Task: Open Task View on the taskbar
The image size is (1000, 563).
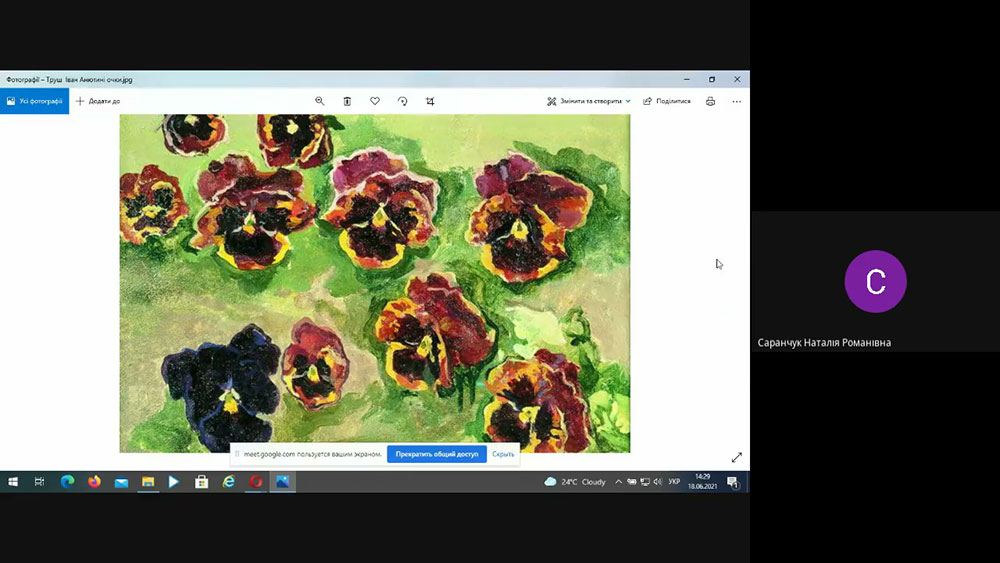Action: click(x=40, y=481)
